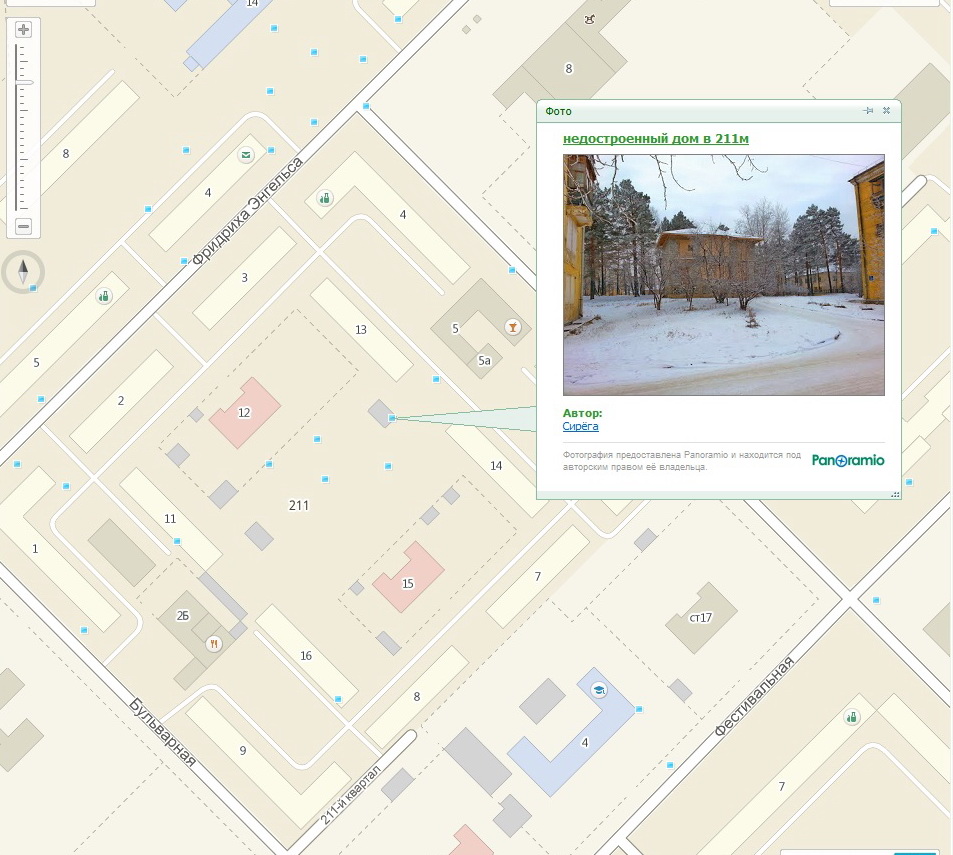Click the Panoramio logo

[x=848, y=461]
